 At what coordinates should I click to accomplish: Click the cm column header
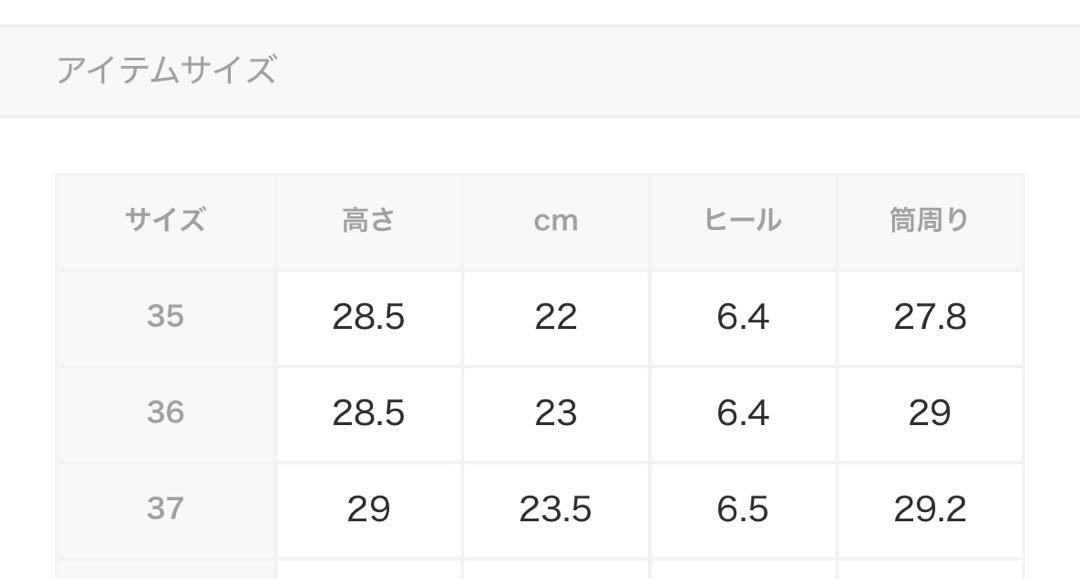click(x=556, y=222)
